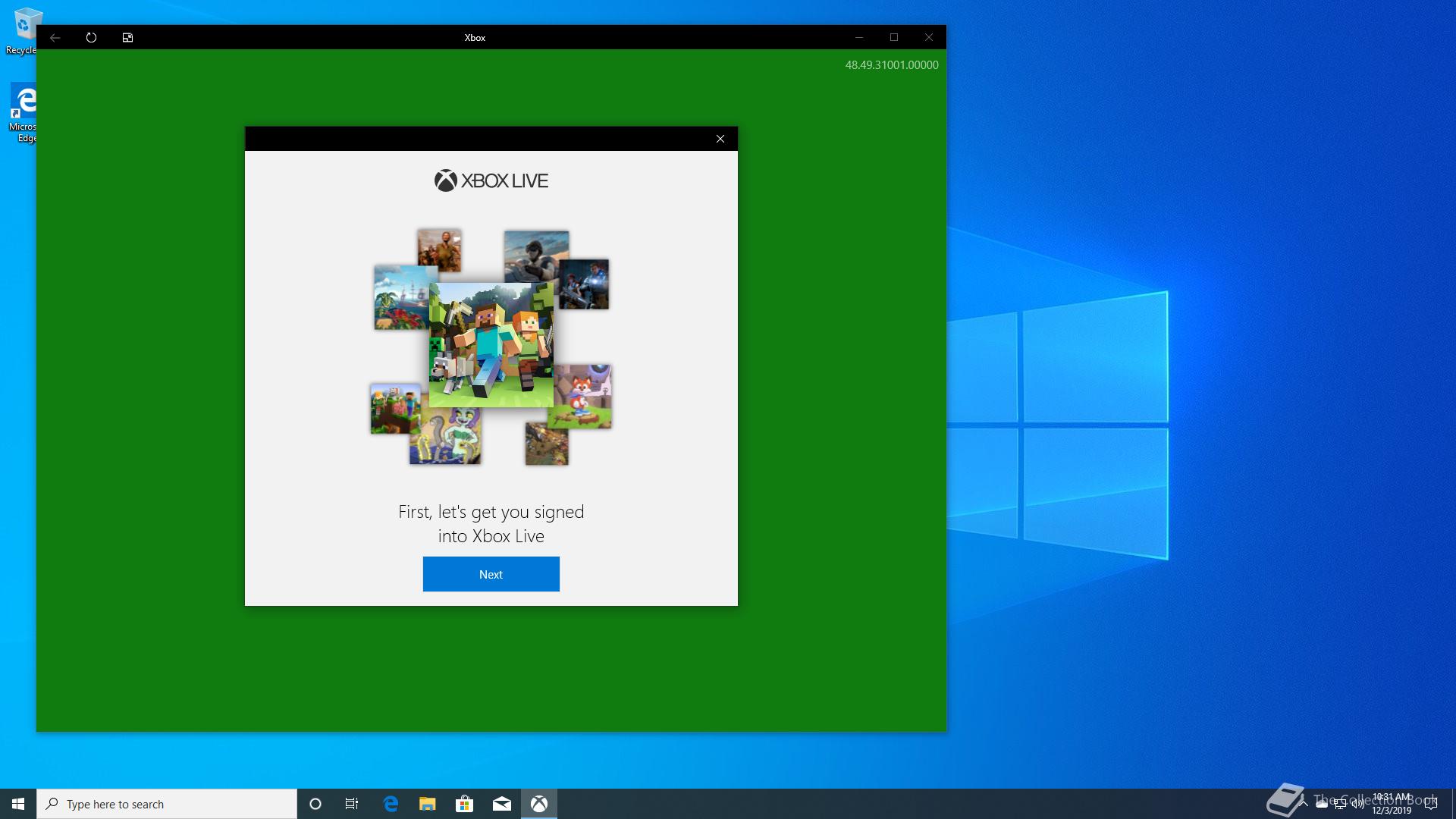Screen dimensions: 1456x819
Task: Open File Explorer from the taskbar
Action: [428, 804]
